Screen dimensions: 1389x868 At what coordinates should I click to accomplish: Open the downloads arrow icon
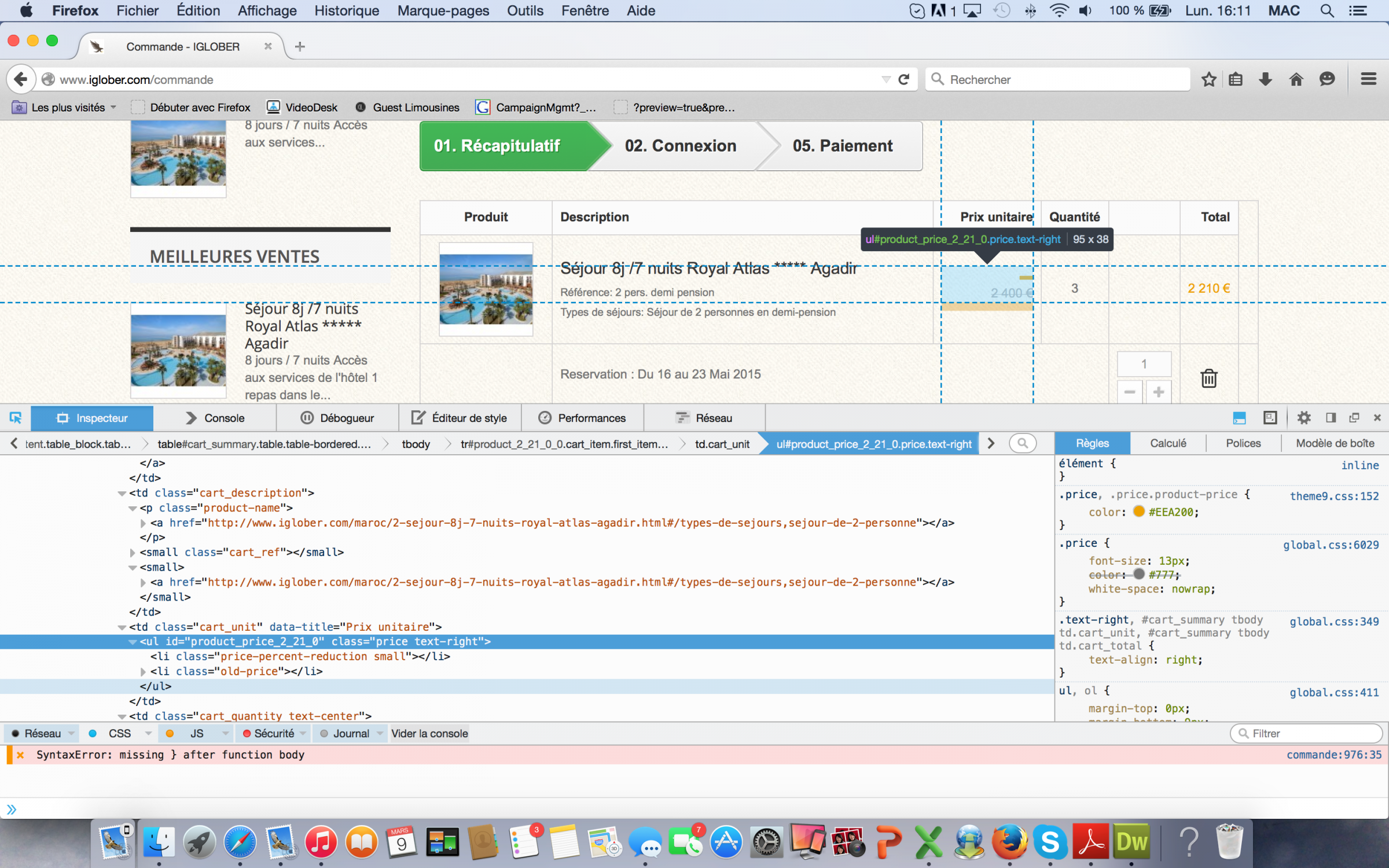click(x=1266, y=79)
